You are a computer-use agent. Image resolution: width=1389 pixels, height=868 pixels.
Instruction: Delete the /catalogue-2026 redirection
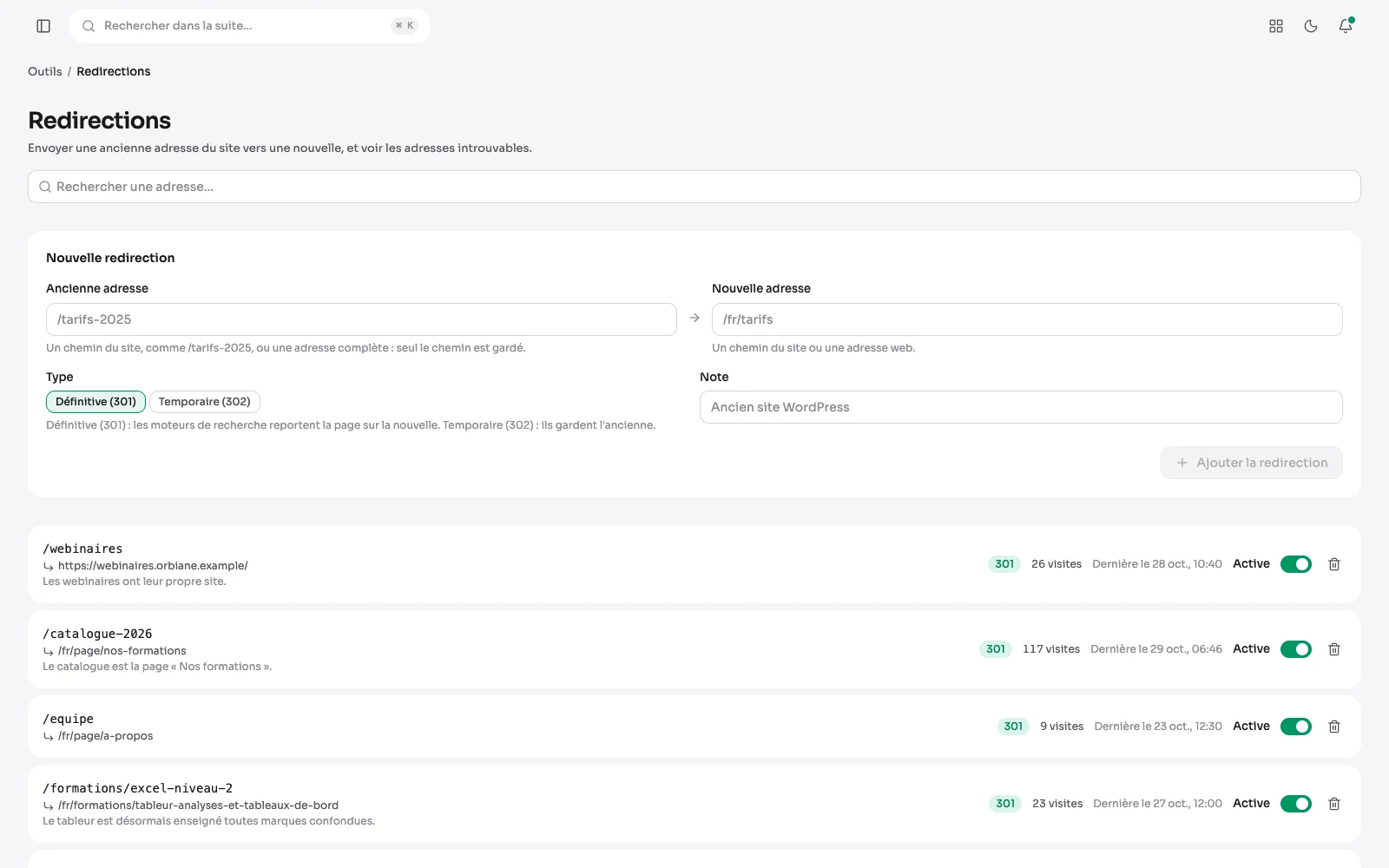point(1334,649)
